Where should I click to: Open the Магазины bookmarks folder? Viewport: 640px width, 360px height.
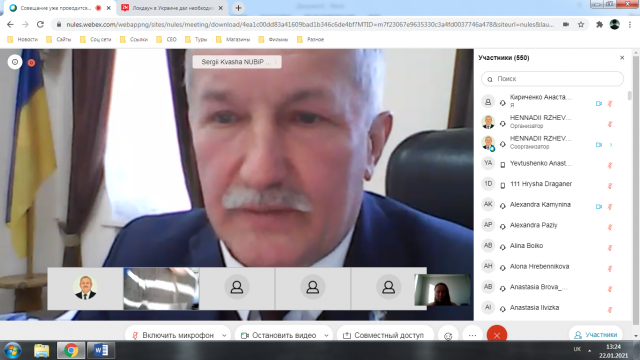(233, 40)
